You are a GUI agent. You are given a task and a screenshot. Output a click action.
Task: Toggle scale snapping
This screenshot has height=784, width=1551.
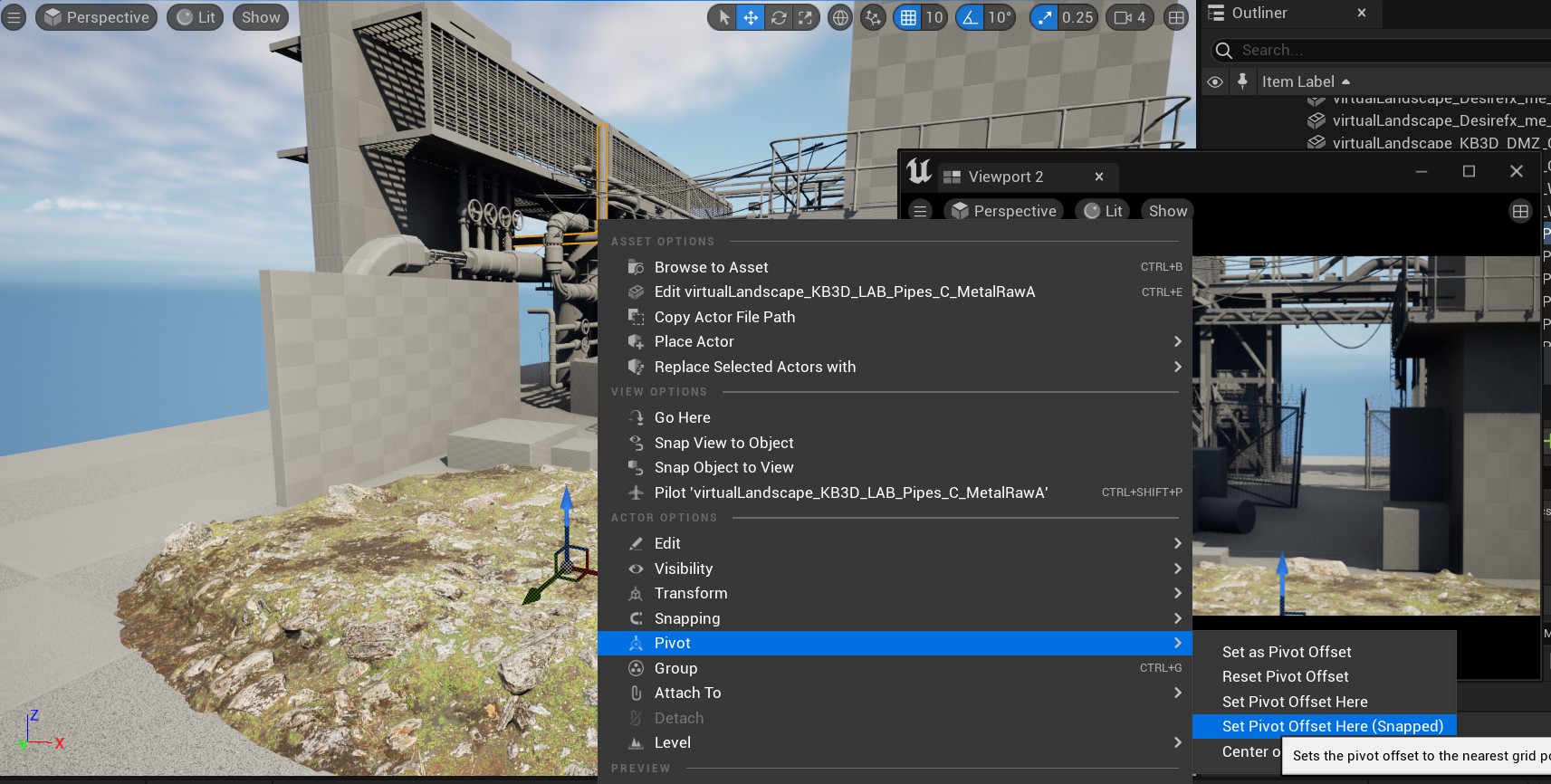(x=1045, y=17)
